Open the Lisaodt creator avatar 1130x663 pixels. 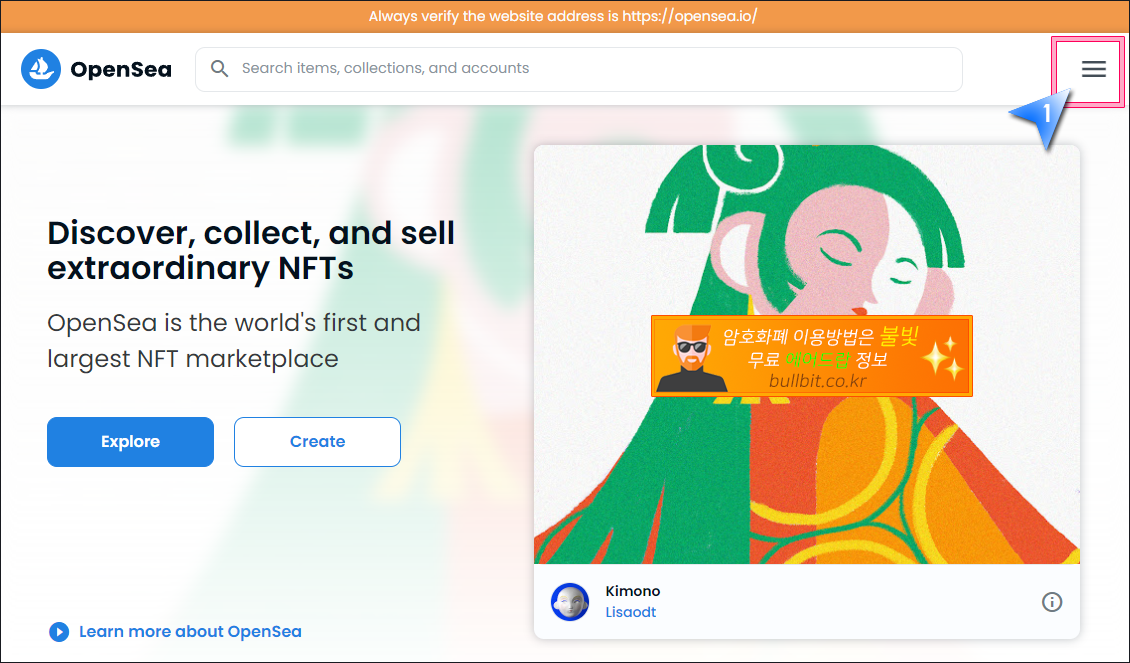coord(569,602)
